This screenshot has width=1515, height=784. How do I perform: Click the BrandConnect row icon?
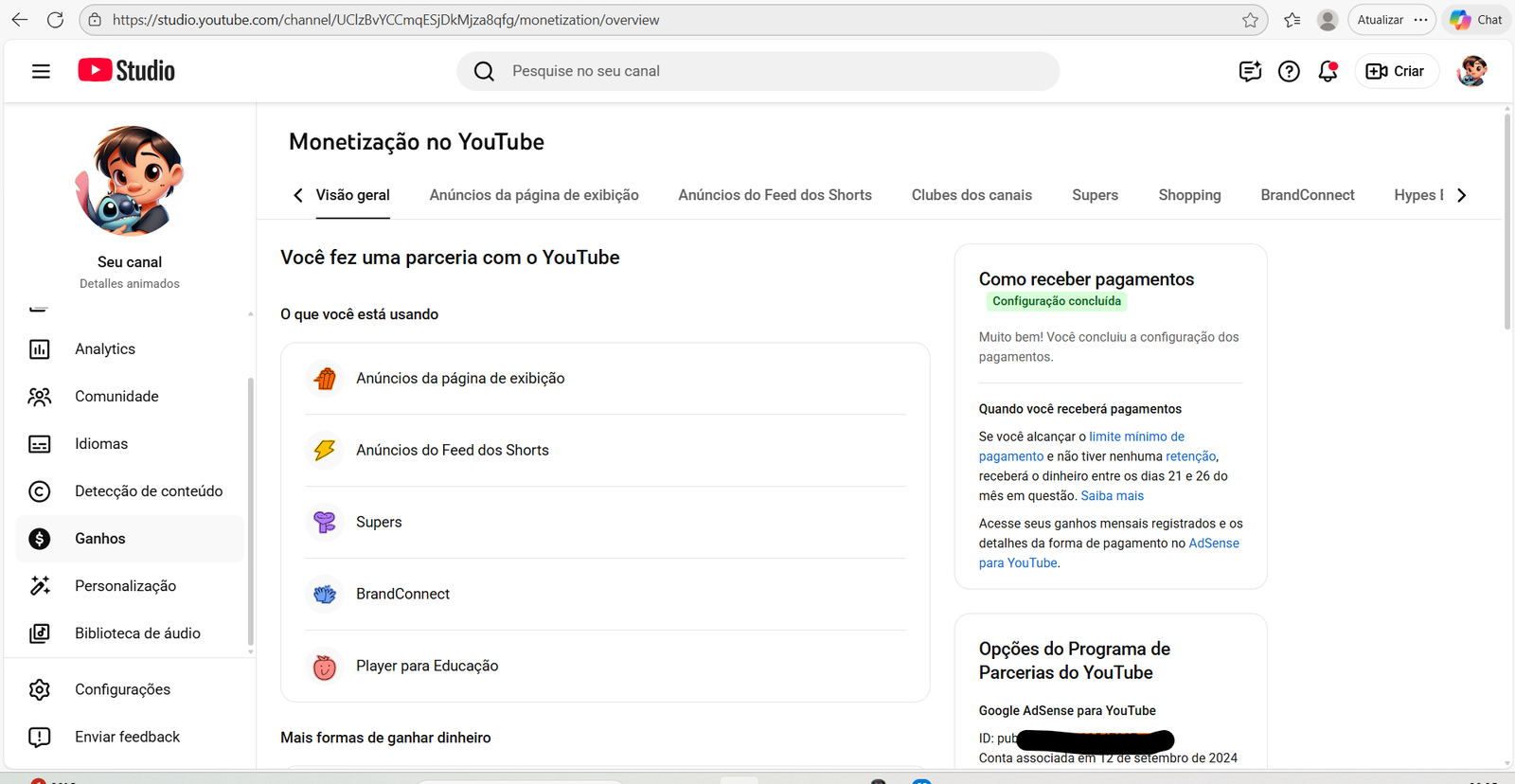pos(325,595)
